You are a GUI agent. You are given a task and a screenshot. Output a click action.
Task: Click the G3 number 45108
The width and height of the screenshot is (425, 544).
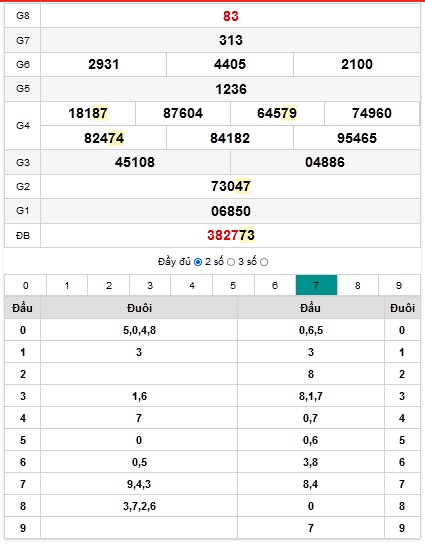[x=135, y=162]
